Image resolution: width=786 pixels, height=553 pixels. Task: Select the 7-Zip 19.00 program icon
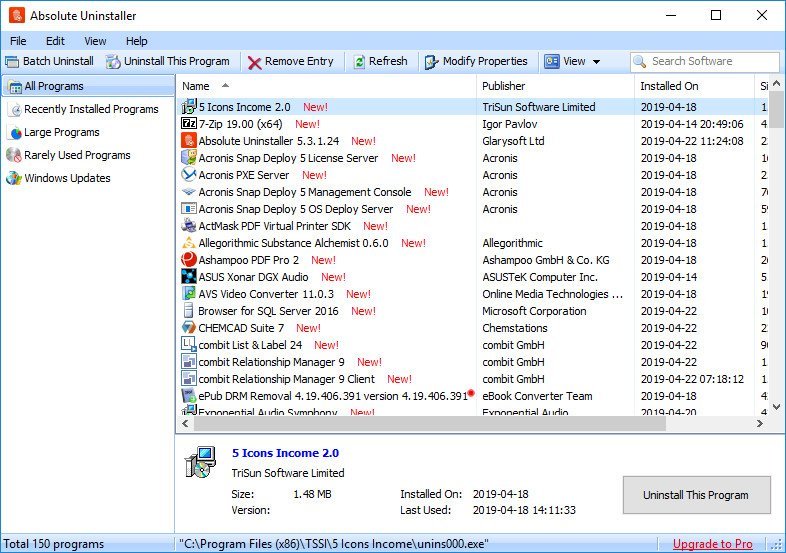pos(189,124)
